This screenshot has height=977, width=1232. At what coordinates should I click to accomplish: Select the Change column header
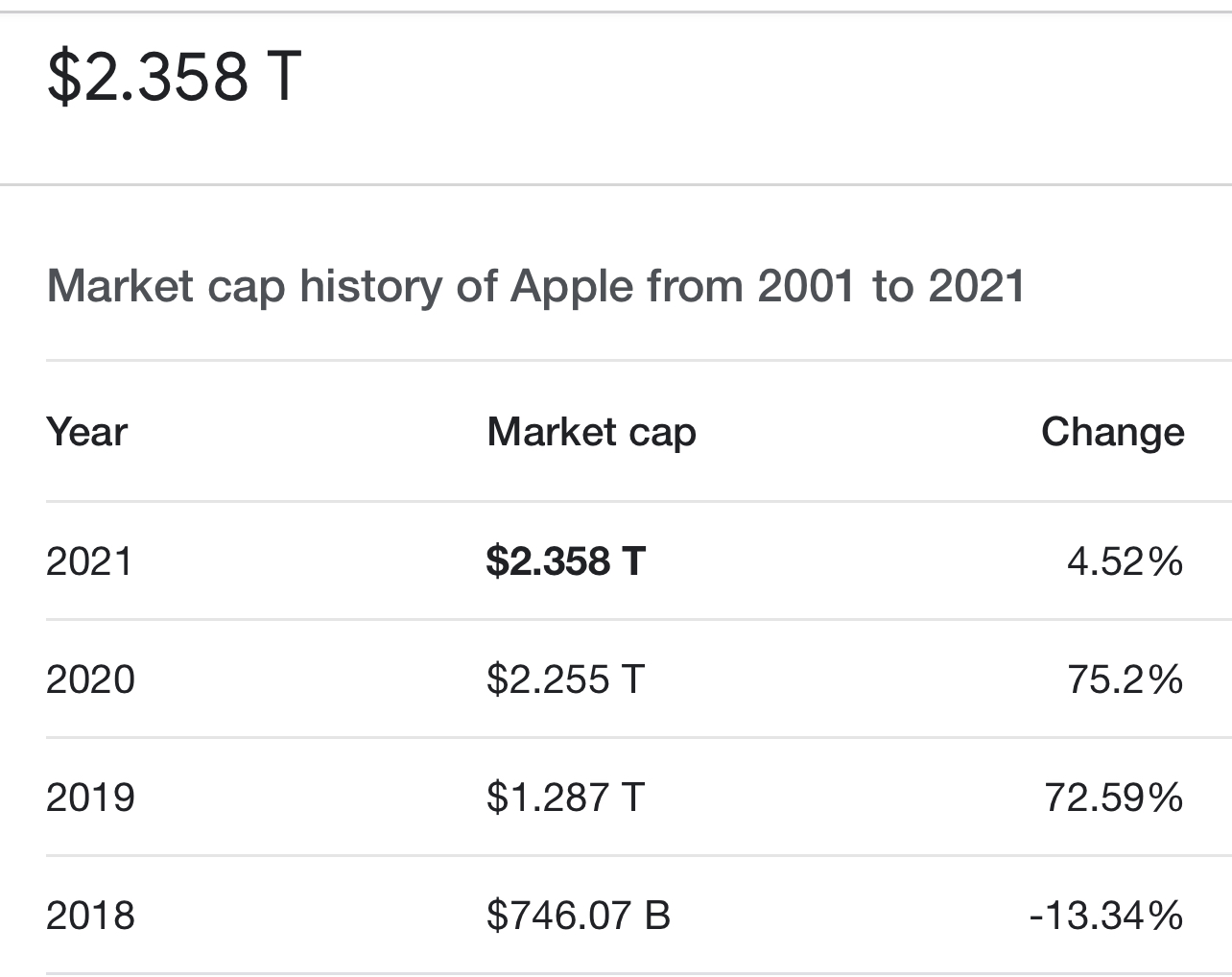point(1112,432)
